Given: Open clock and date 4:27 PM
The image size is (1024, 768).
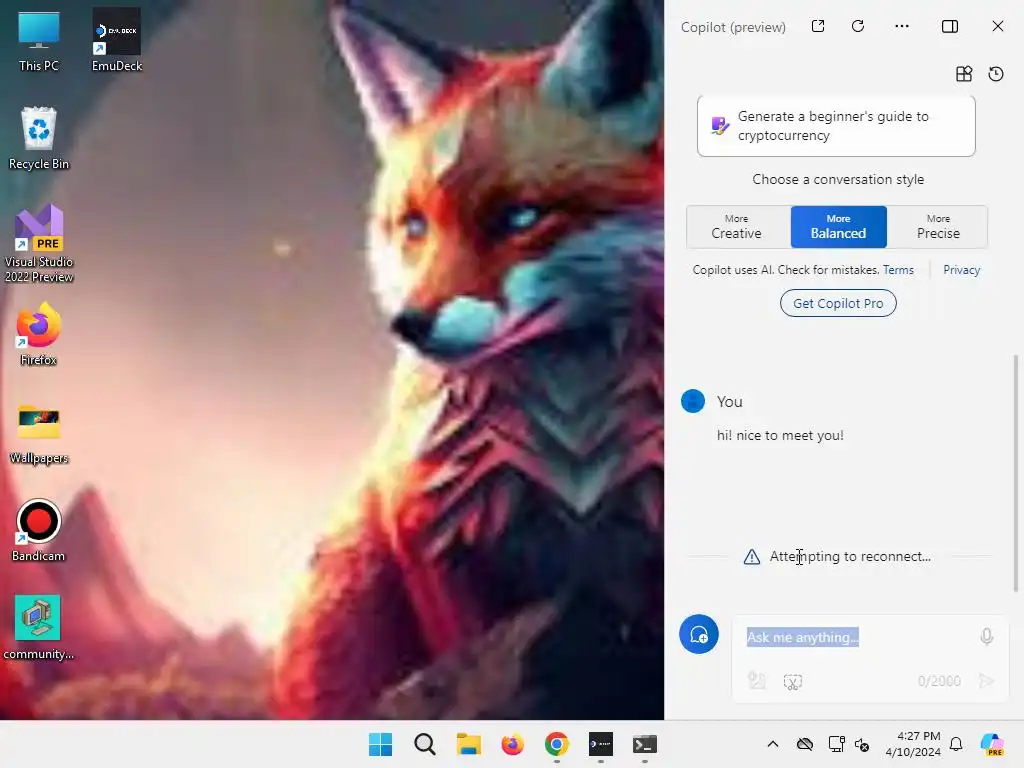Looking at the screenshot, I should 913,744.
